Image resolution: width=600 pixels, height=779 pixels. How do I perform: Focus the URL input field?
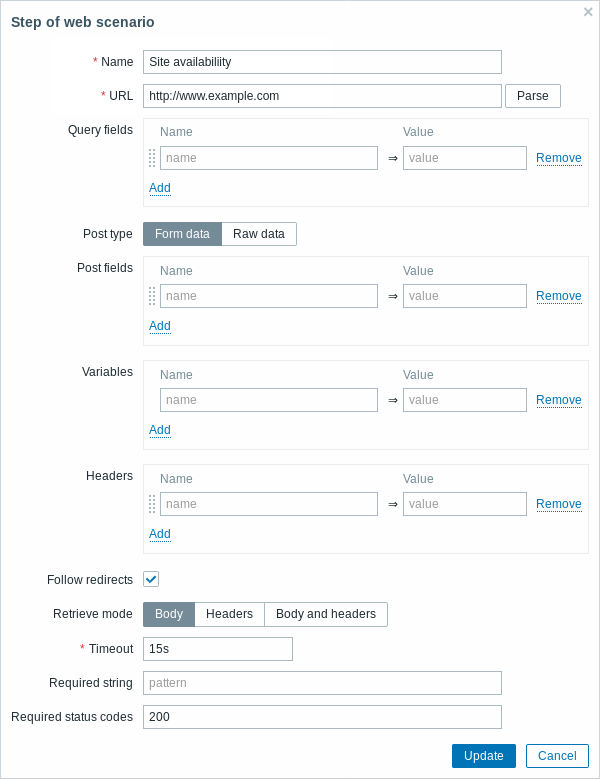[322, 96]
